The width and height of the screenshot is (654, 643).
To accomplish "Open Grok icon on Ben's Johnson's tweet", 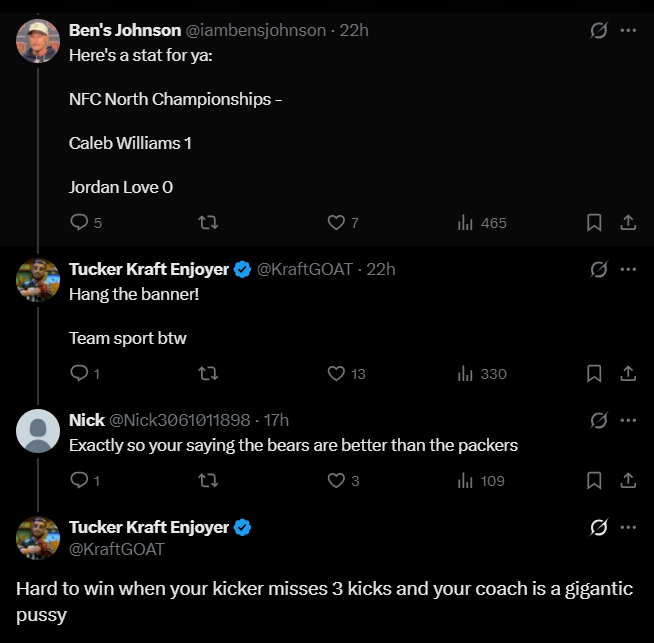I will [599, 30].
